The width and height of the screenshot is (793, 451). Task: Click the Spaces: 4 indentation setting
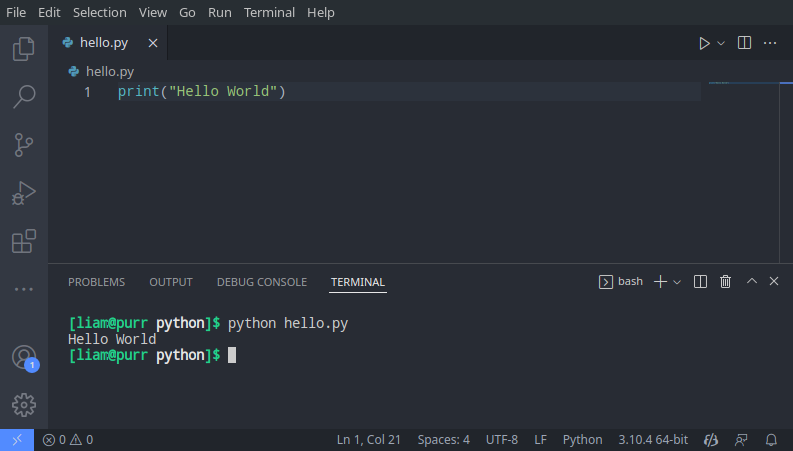(443, 440)
